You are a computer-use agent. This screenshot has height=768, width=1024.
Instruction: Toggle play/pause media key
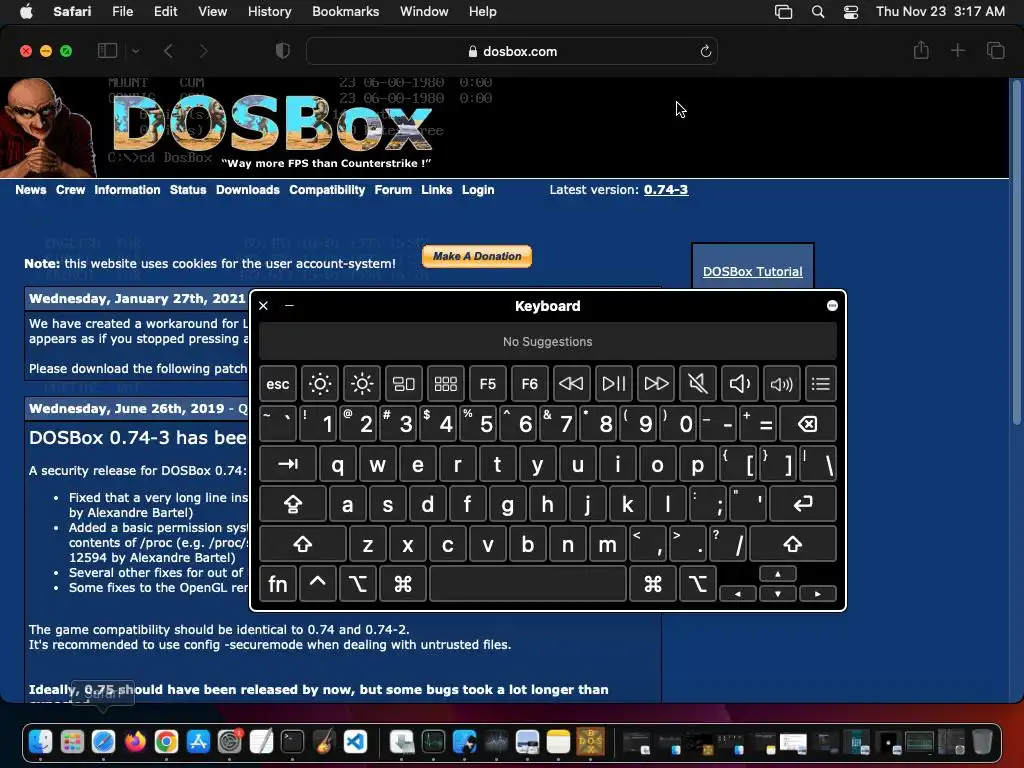click(614, 384)
